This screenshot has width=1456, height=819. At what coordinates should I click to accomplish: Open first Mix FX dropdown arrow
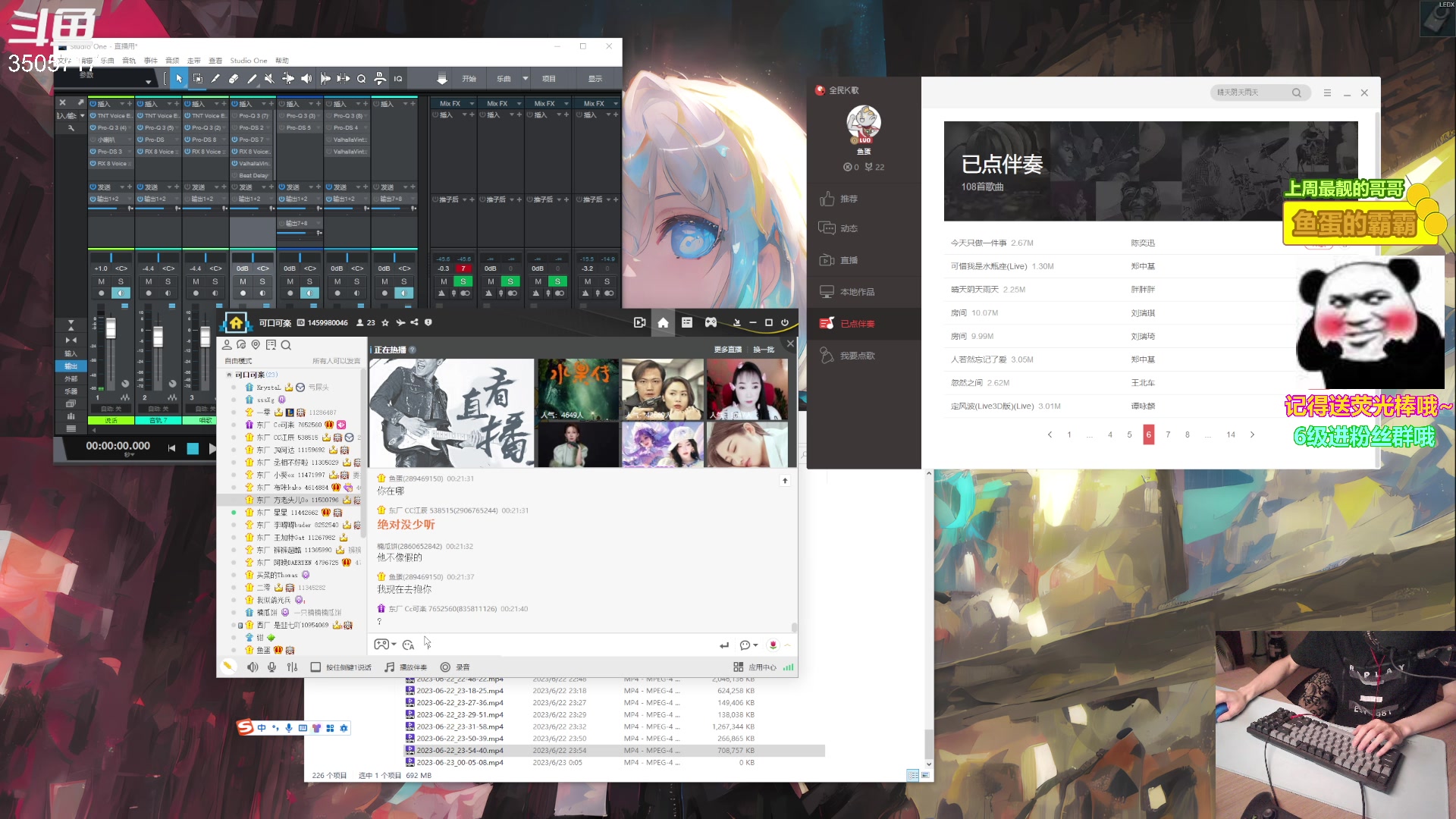472,104
